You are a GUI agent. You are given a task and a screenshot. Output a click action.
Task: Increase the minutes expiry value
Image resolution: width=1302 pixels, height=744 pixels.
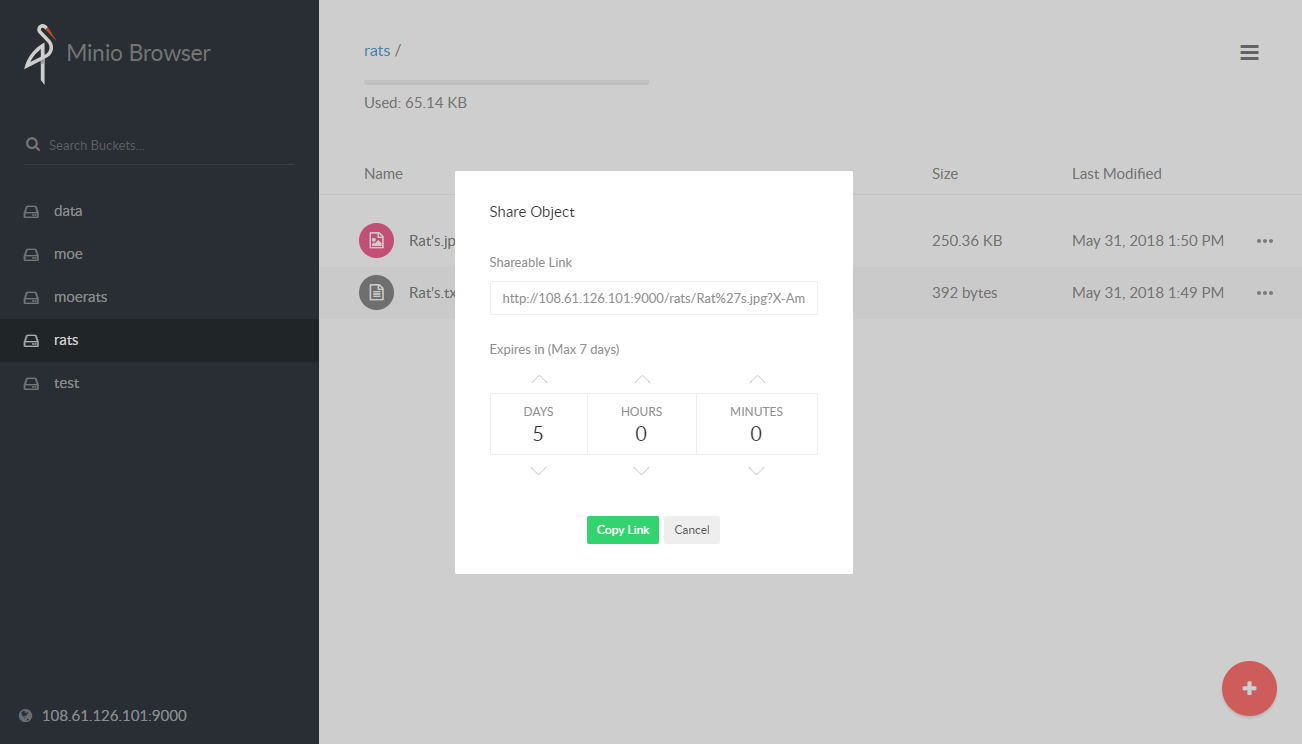tap(757, 379)
